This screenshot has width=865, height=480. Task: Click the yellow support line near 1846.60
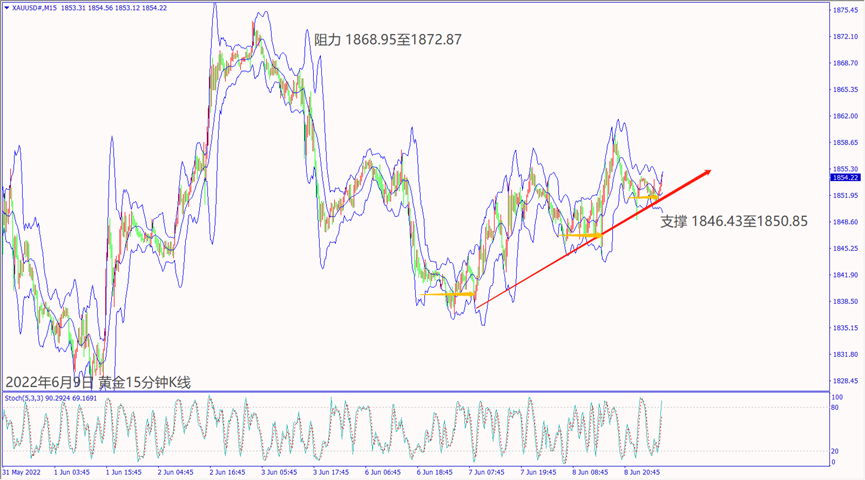[583, 235]
